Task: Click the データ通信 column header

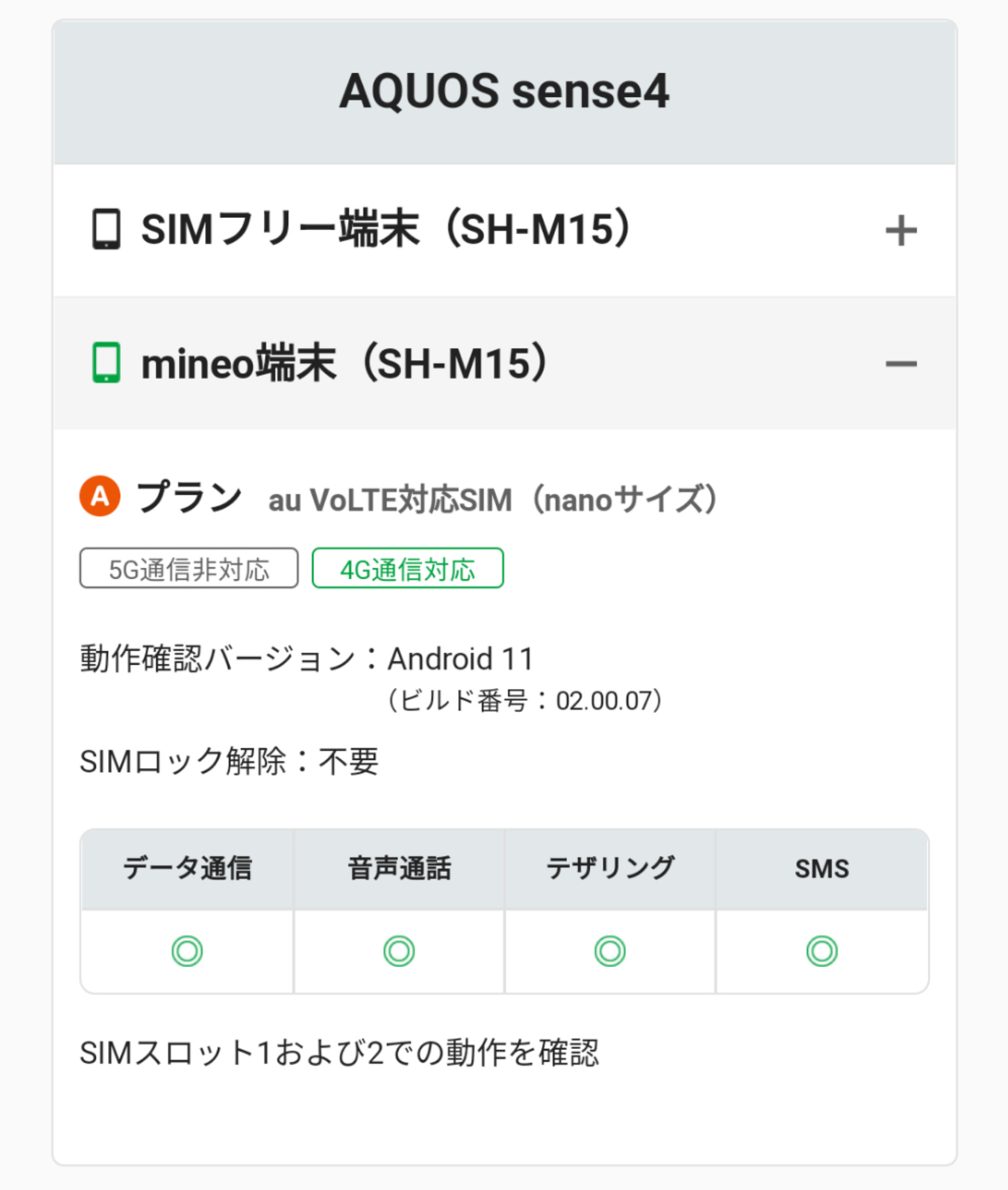Action: click(187, 869)
